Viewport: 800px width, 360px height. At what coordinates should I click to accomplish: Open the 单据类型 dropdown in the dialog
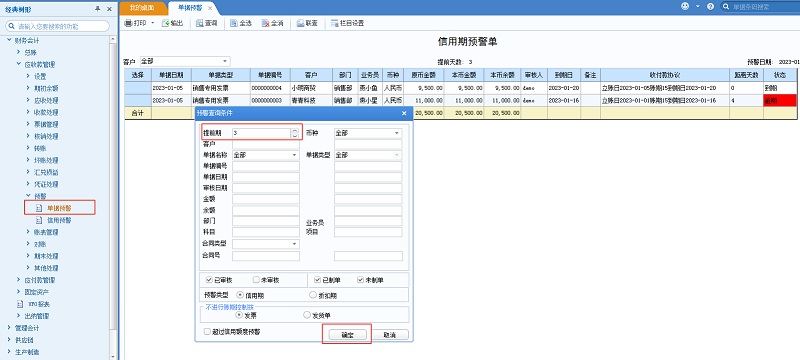coord(397,155)
